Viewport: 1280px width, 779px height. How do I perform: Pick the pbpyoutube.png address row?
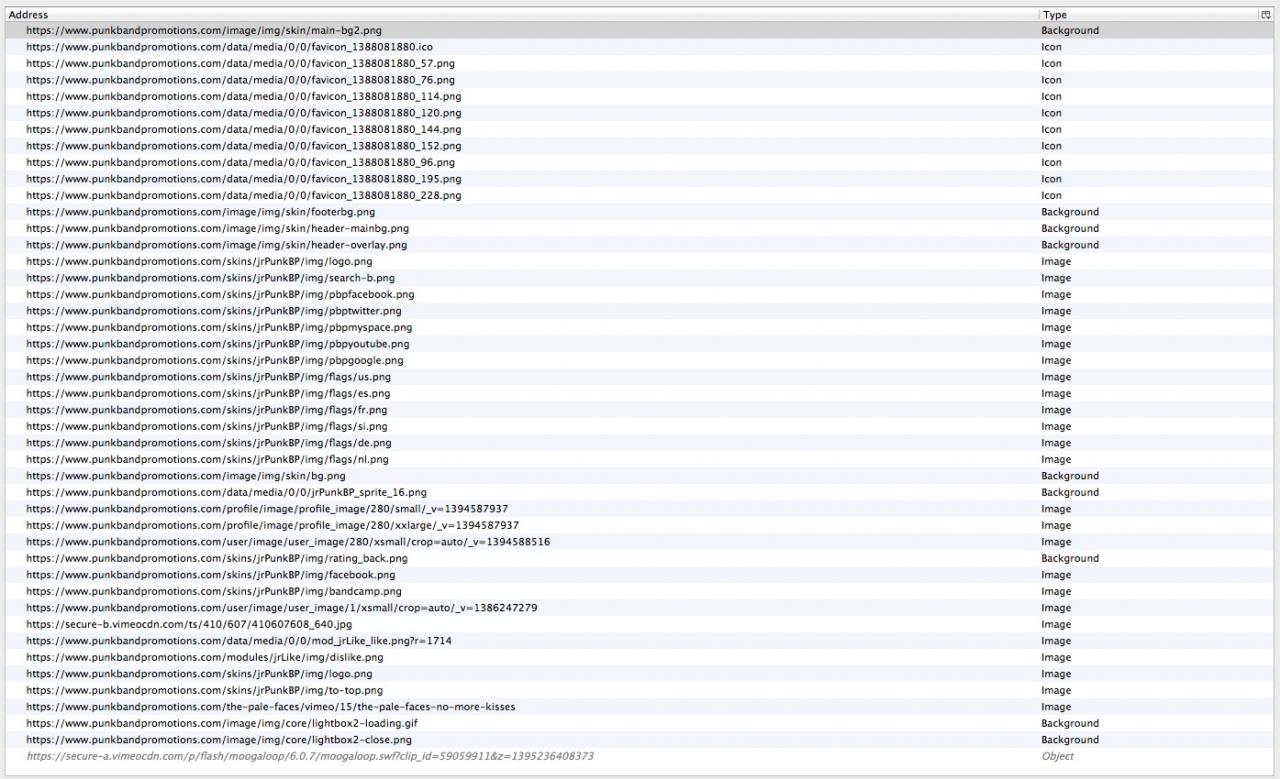(640, 344)
